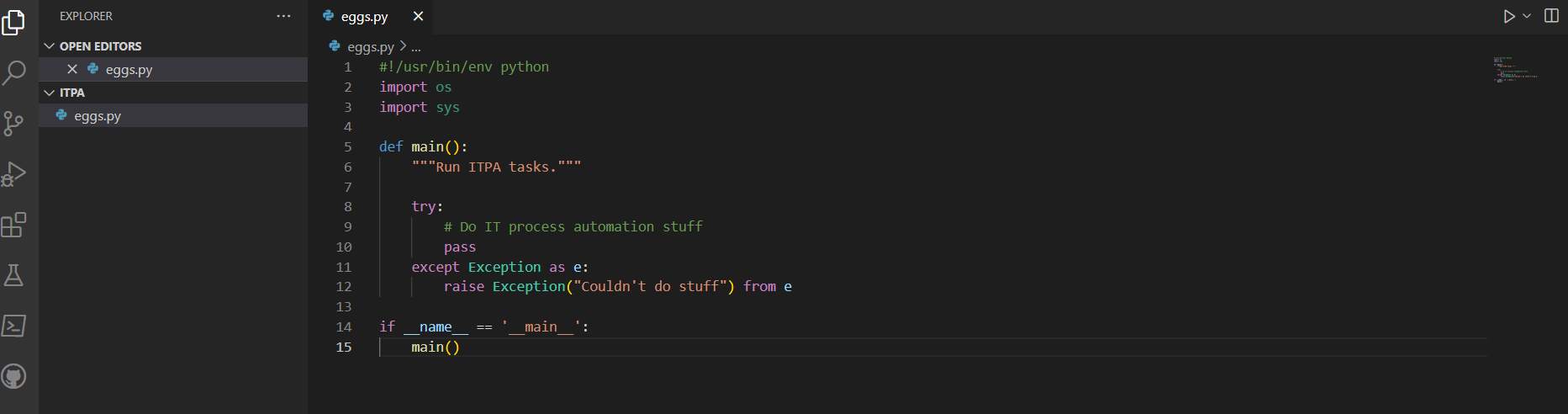Open Explorer more actions ellipsis menu
This screenshot has height=414, width=1568.
(x=283, y=16)
